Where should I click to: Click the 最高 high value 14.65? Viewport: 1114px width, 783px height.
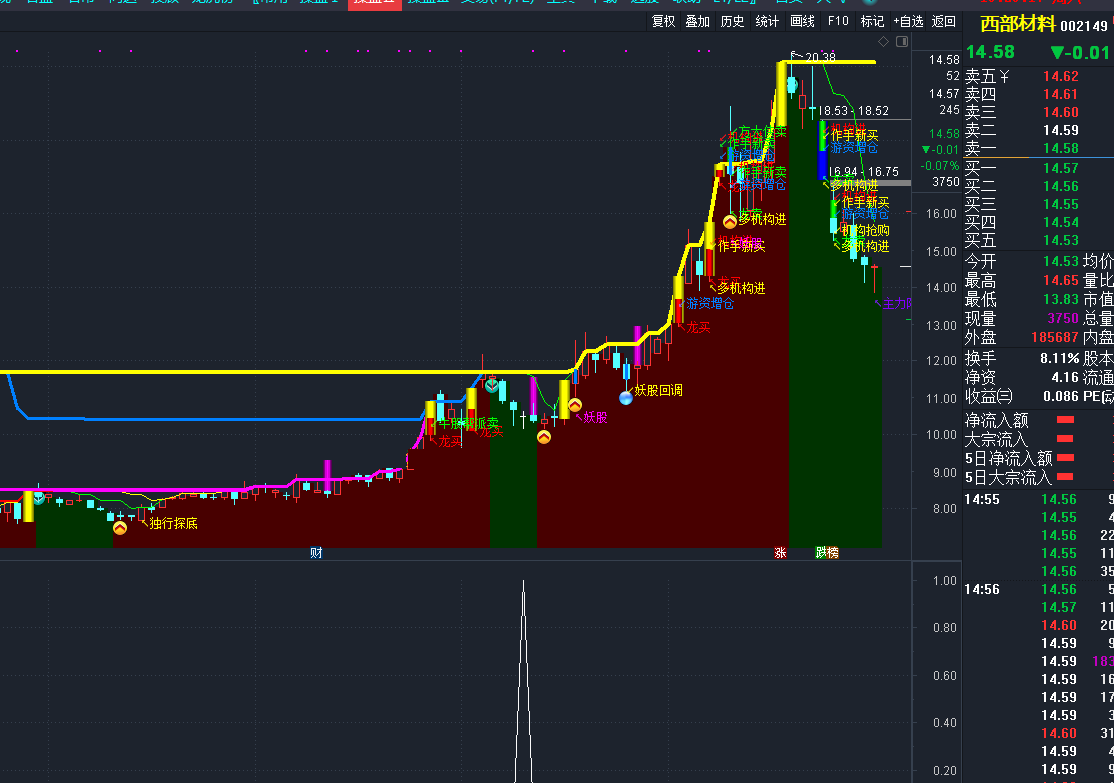[x=1061, y=281]
